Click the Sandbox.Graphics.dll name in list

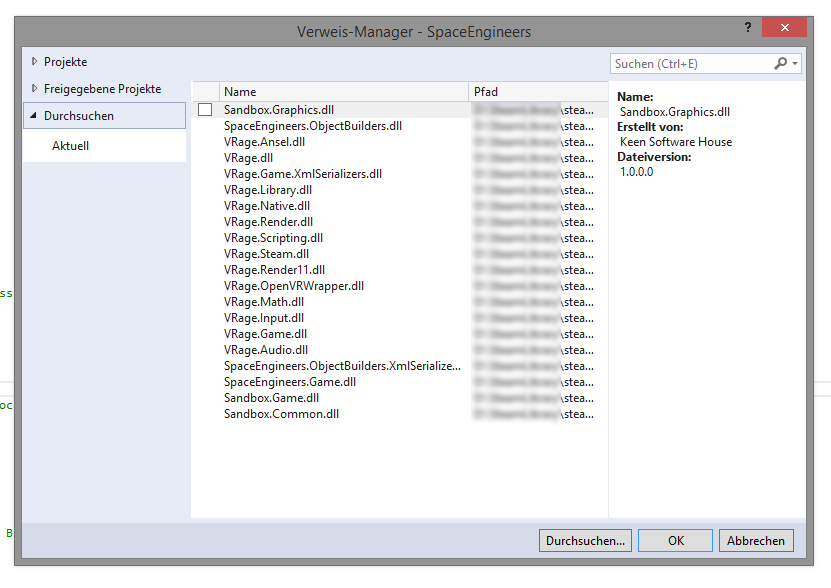279,110
